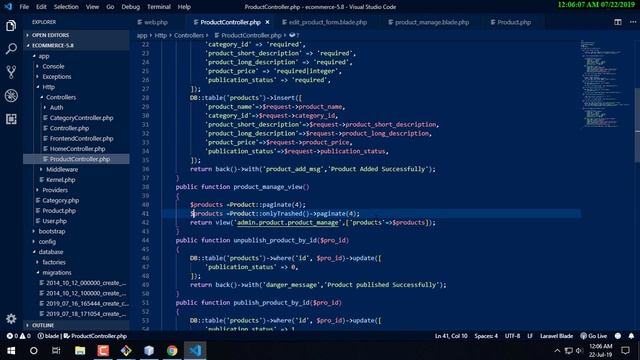Open Windows Start menu
The width and height of the screenshot is (640, 360).
(x=11, y=351)
